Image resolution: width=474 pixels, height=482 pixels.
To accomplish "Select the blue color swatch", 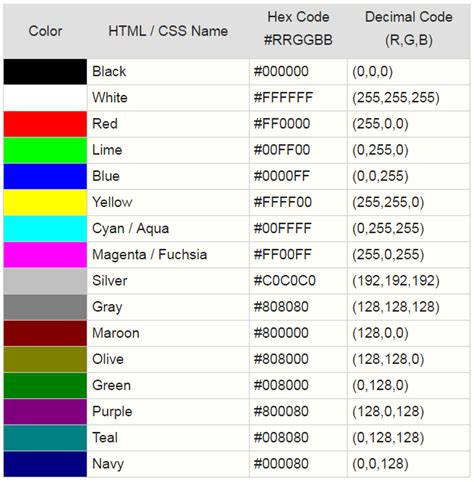I will 45,176.
